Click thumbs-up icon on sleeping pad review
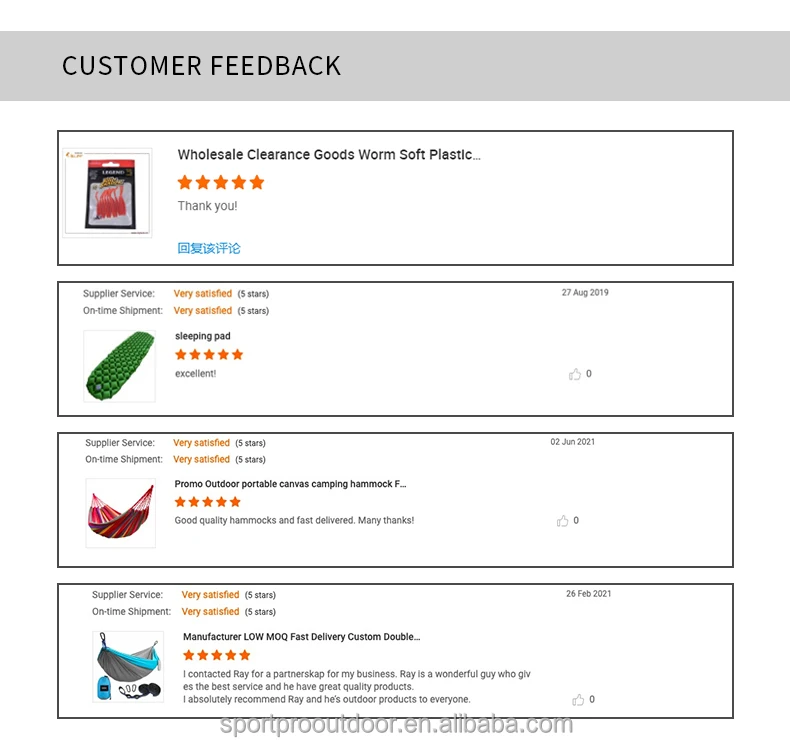The image size is (790, 747). click(575, 374)
